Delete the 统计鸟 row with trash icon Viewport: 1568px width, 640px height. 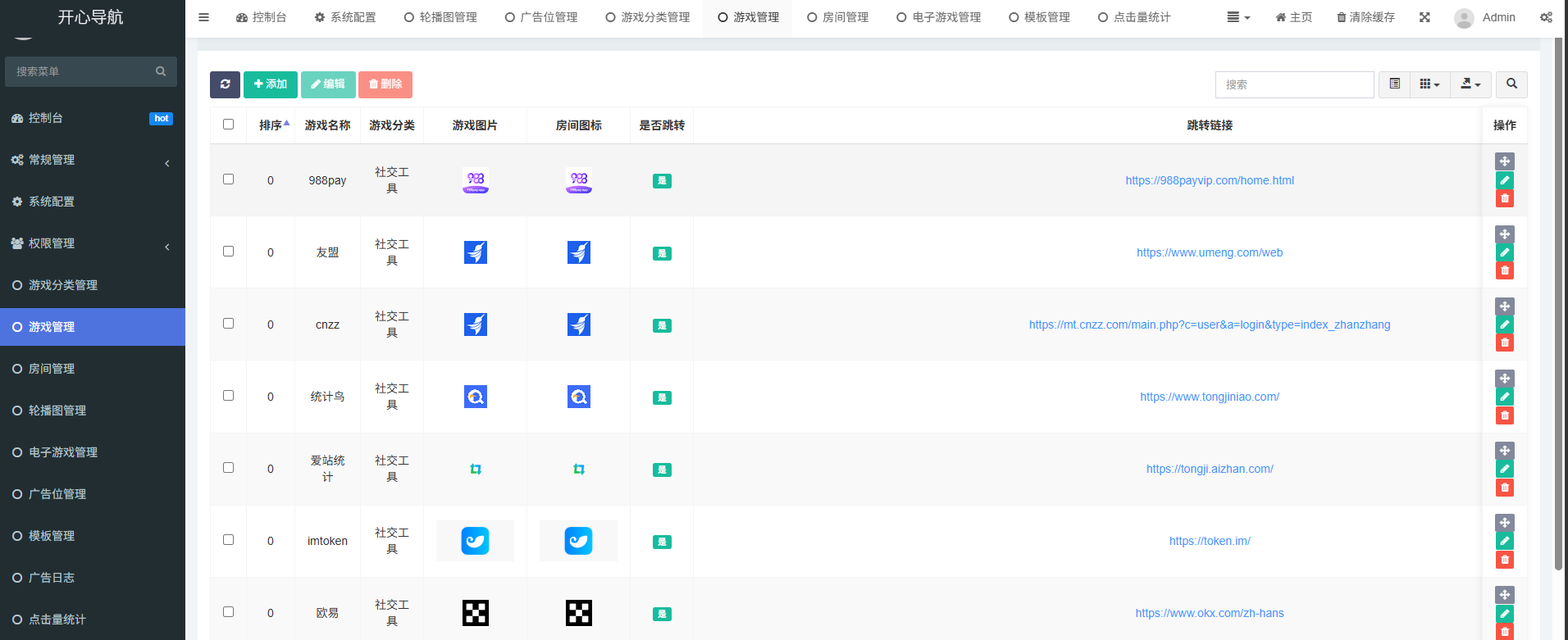(1505, 415)
